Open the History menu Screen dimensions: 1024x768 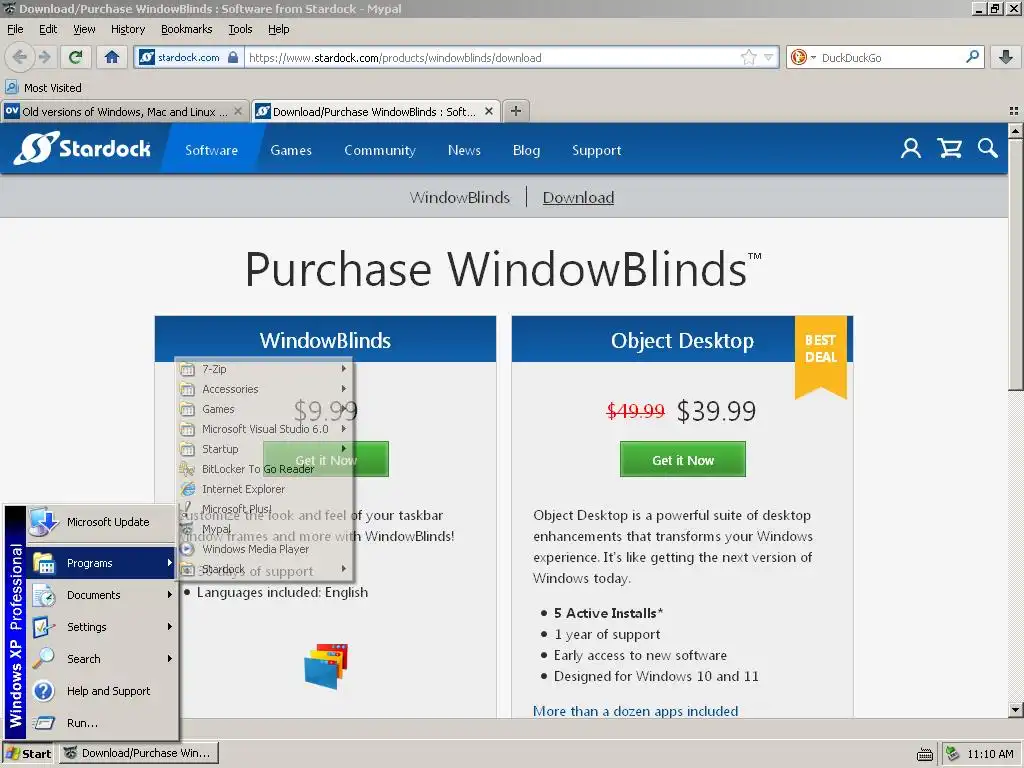128,29
